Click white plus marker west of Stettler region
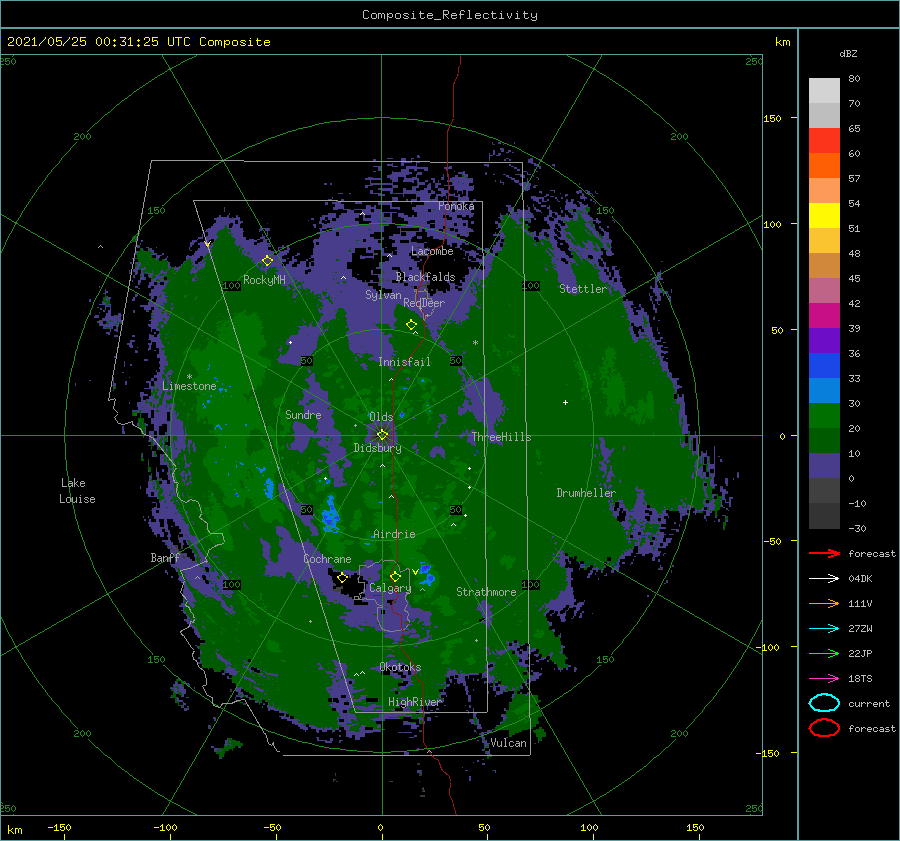The height and width of the screenshot is (841, 900). click(x=565, y=402)
